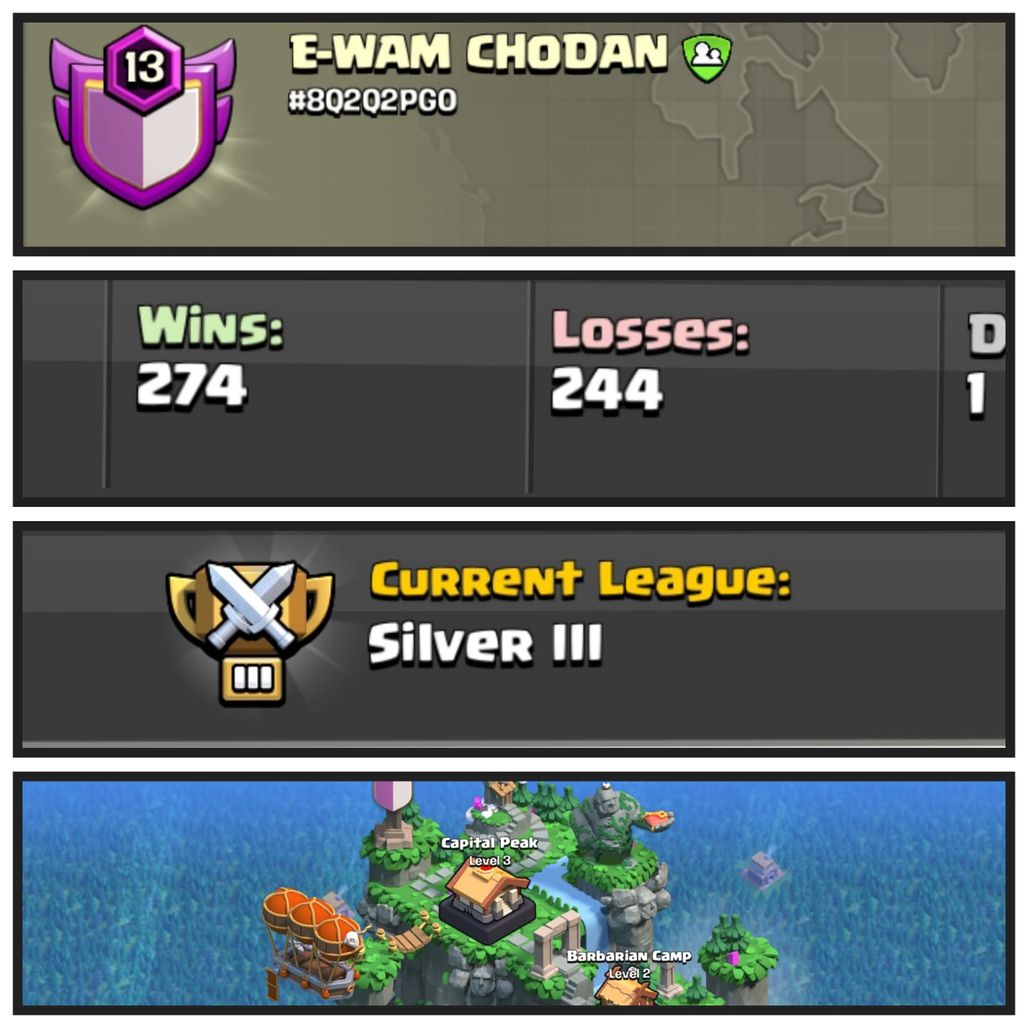Click the clan tag #8Q2Q2PG0

(x=372, y=102)
